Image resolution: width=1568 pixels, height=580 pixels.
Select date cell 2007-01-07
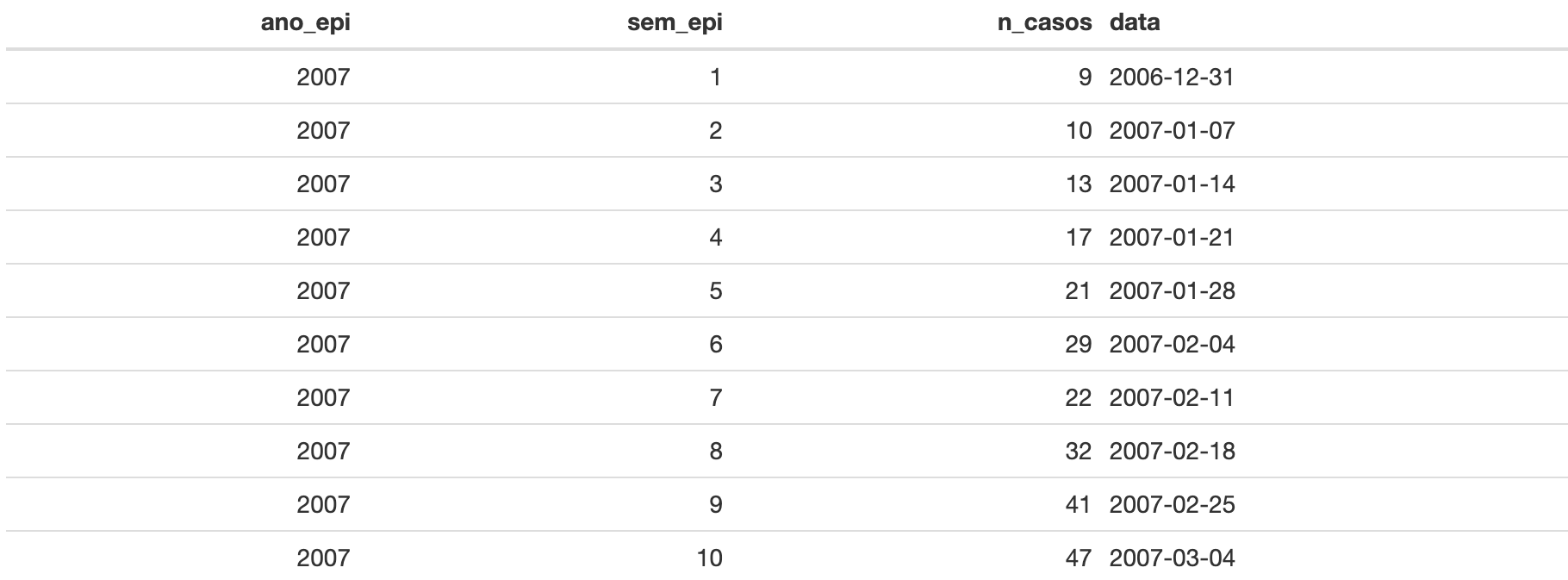click(x=1172, y=131)
